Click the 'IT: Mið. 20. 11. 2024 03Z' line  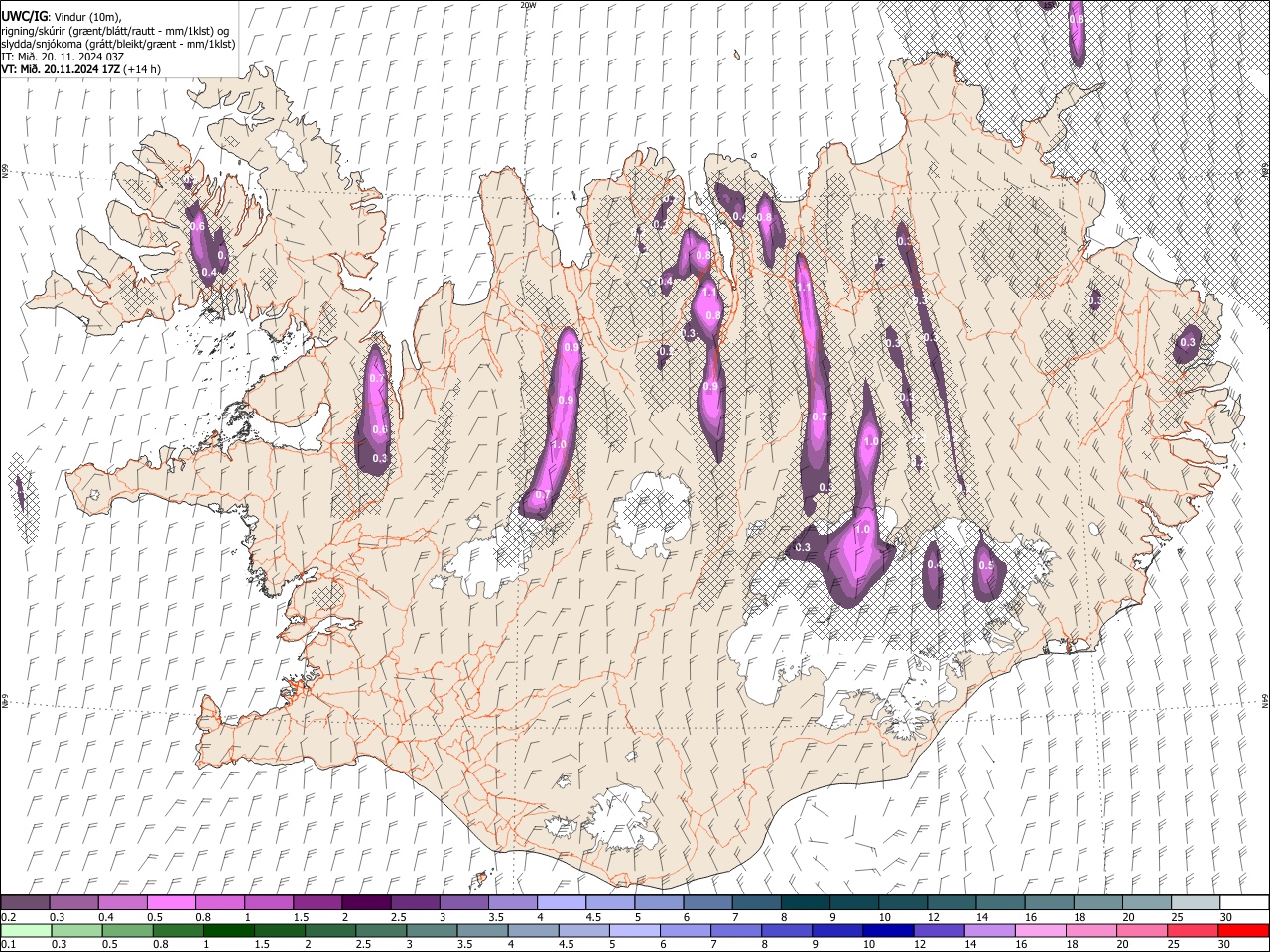pos(63,57)
